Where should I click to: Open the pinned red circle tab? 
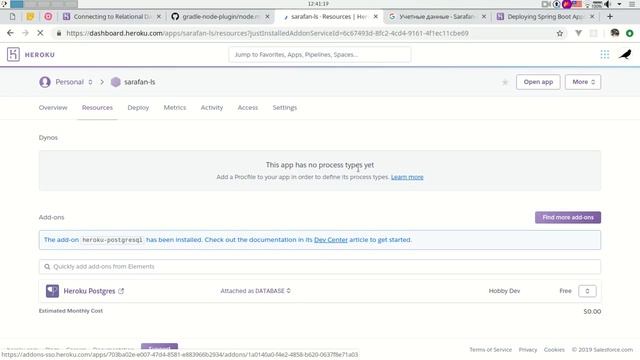click(x=48, y=16)
